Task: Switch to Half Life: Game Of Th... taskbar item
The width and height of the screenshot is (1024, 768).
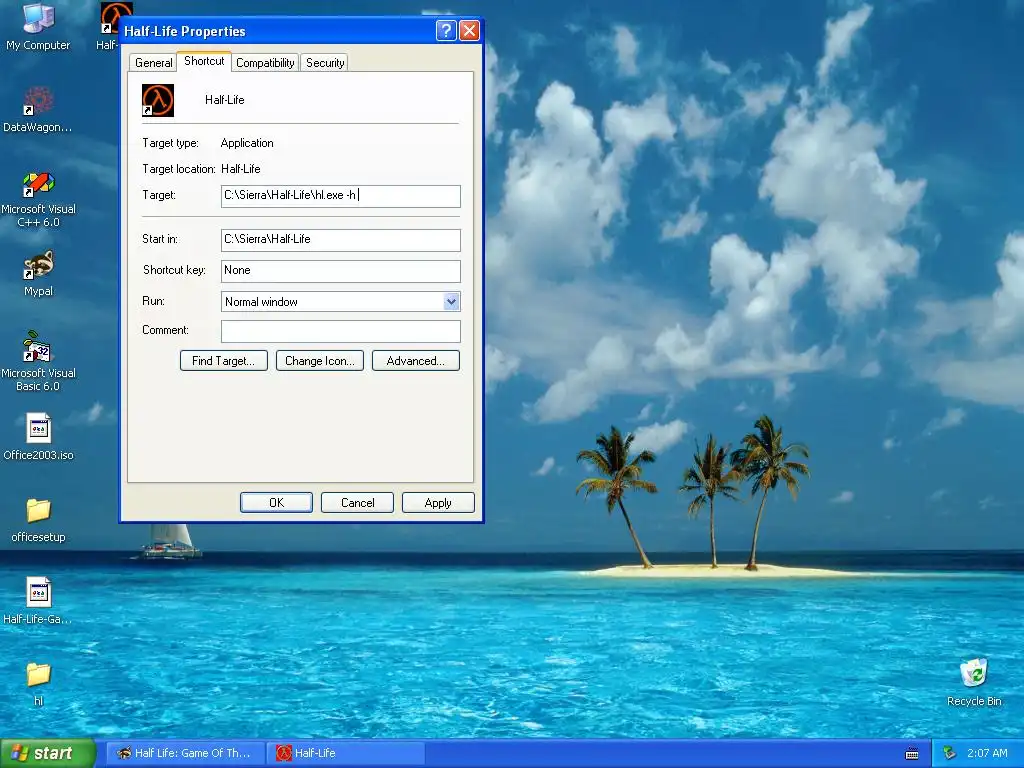Action: [x=186, y=753]
